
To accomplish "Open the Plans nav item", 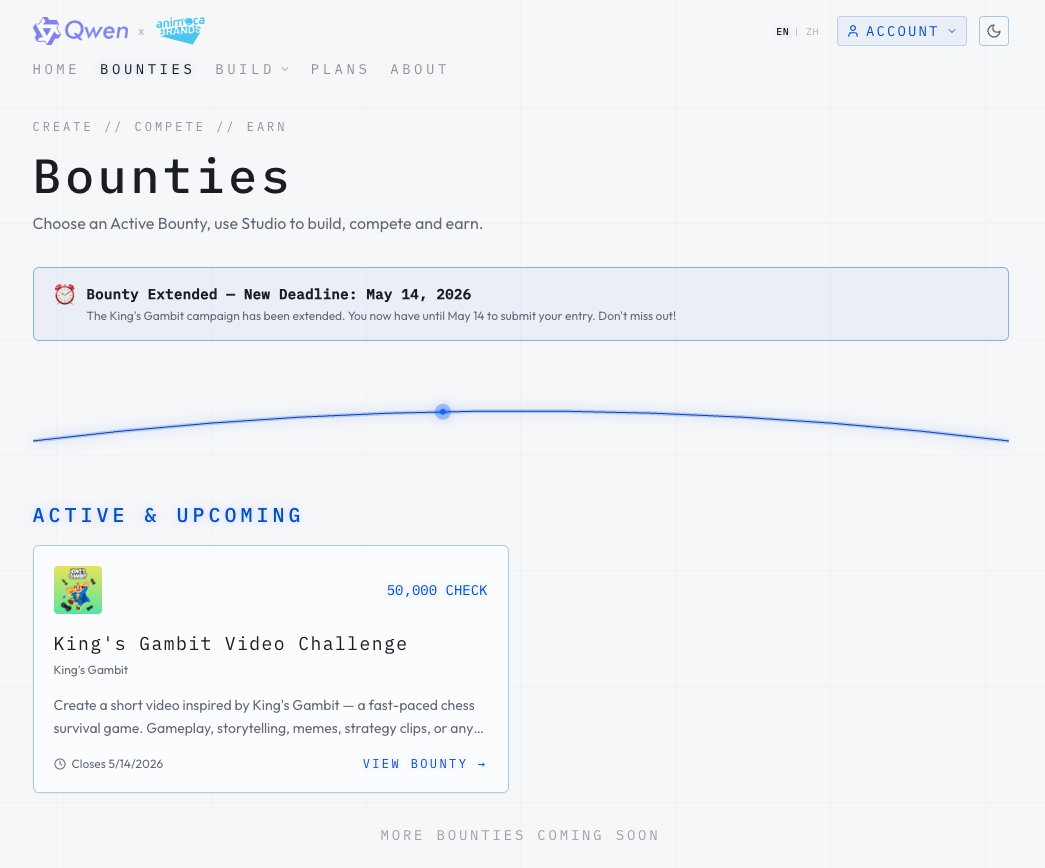I will click(x=340, y=69).
